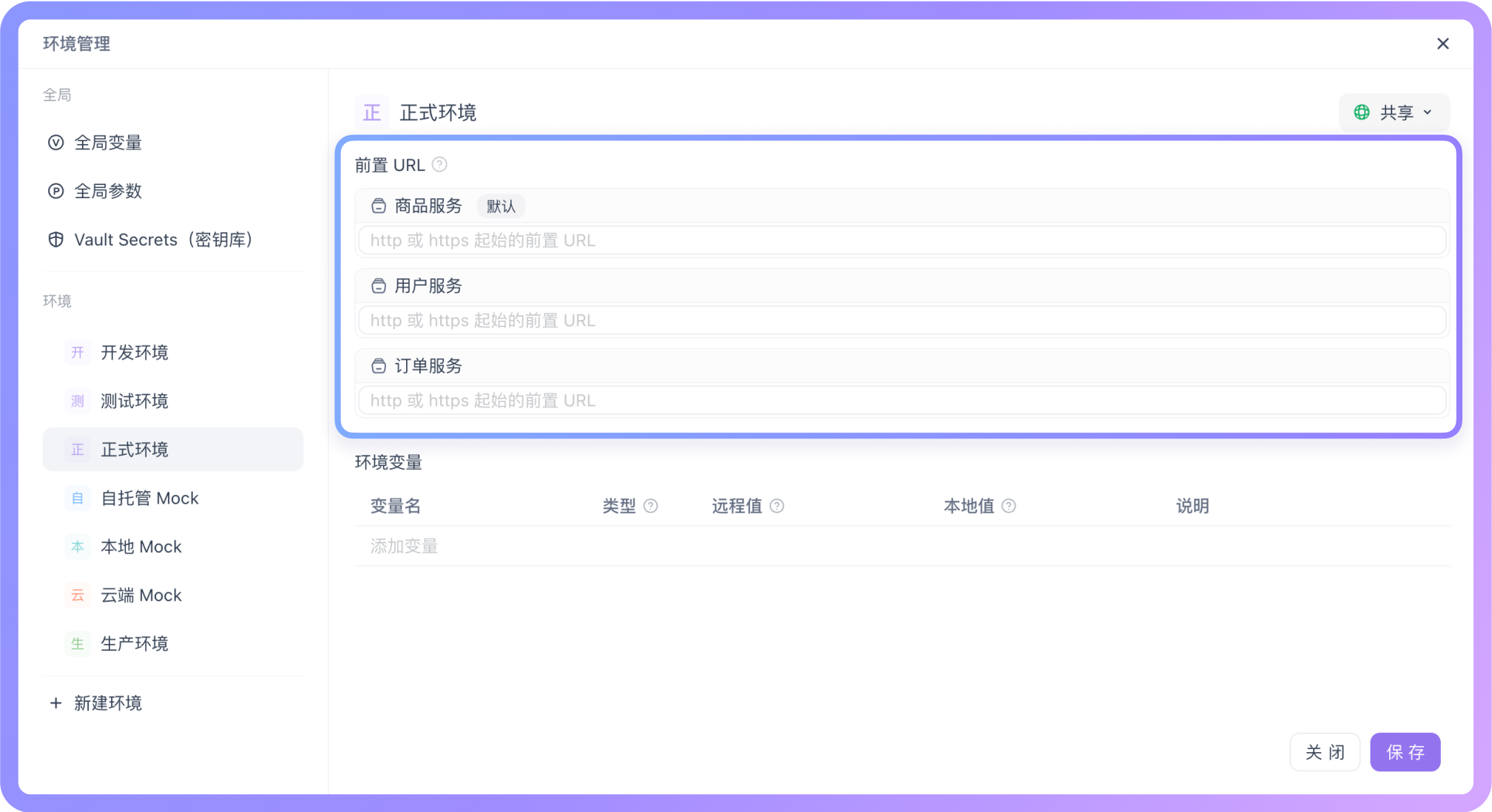
Task: Click the 保存 button
Action: tap(1405, 752)
